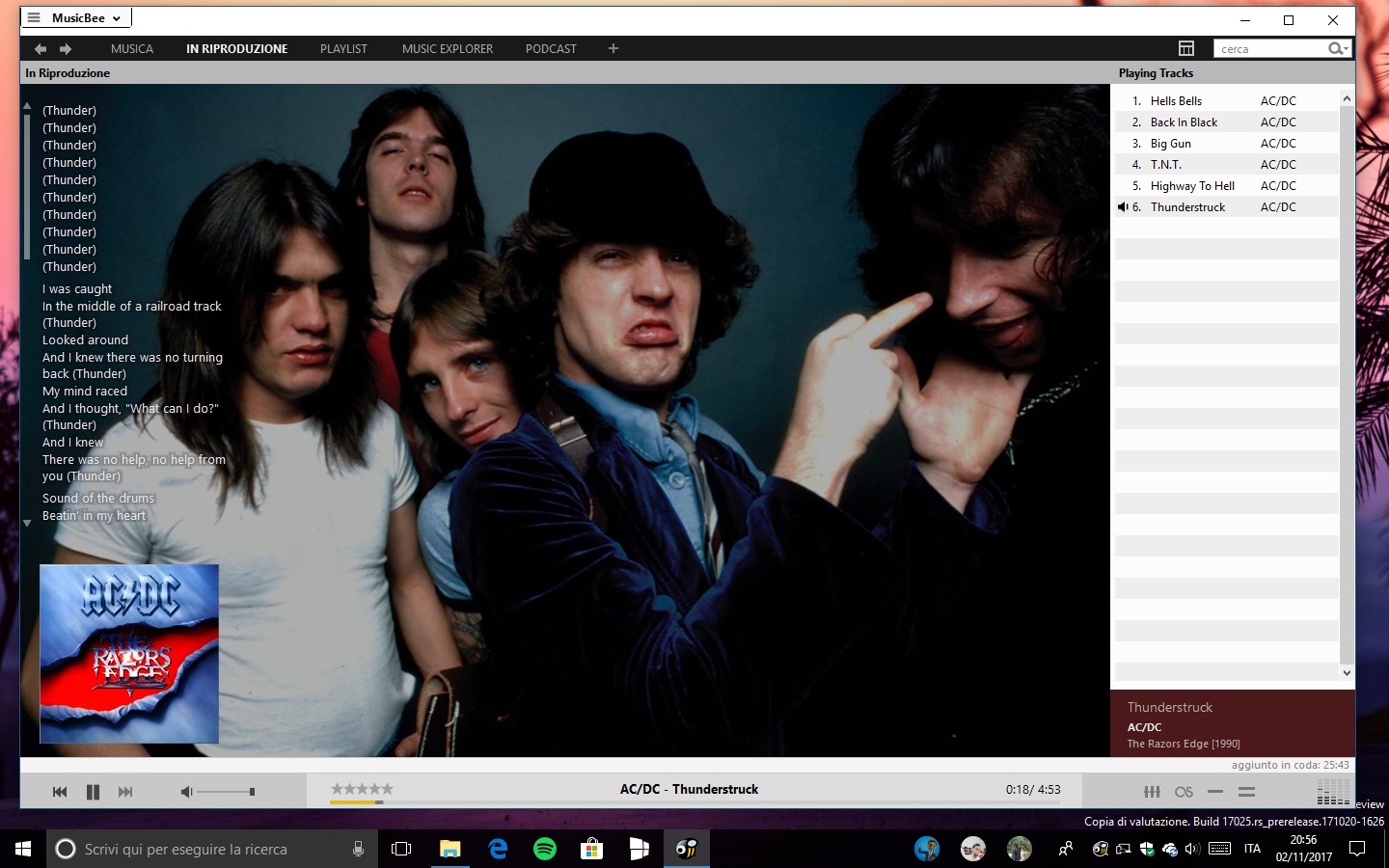The image size is (1389, 868).
Task: Click the volume slider handle
Action: [x=252, y=792]
